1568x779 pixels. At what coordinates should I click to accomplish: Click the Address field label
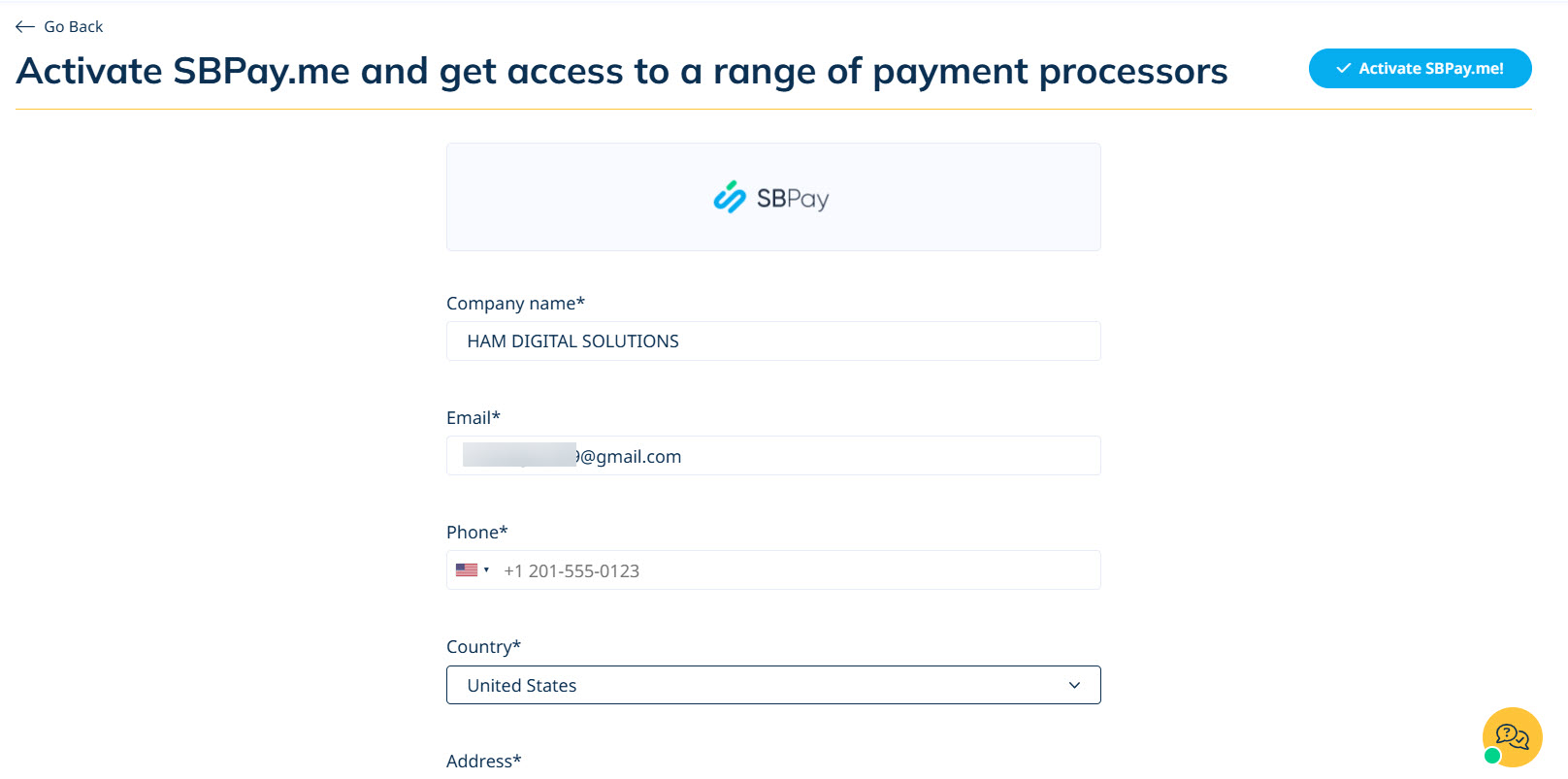(x=482, y=761)
